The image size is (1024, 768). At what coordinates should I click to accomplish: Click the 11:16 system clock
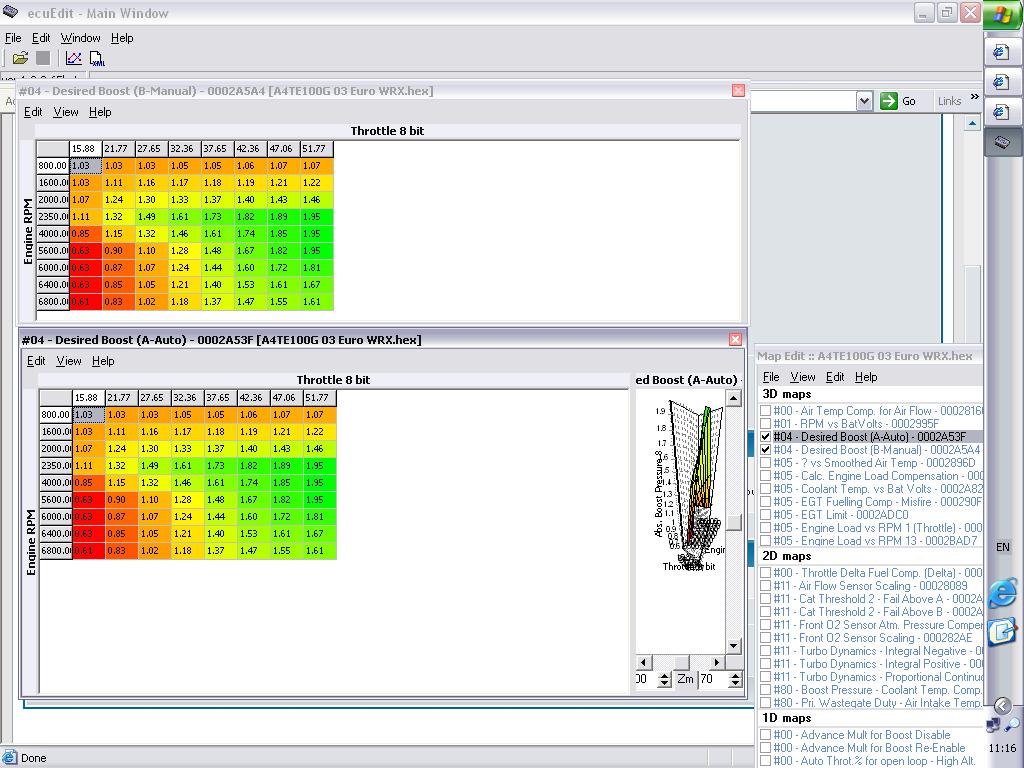point(1002,748)
